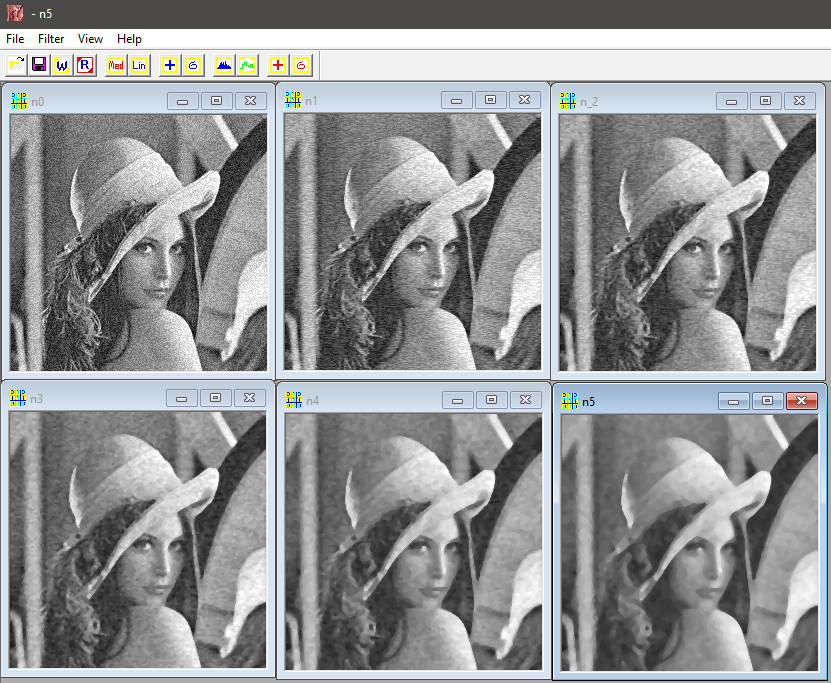
Task: Minimize the n0 child window
Action: click(x=183, y=101)
